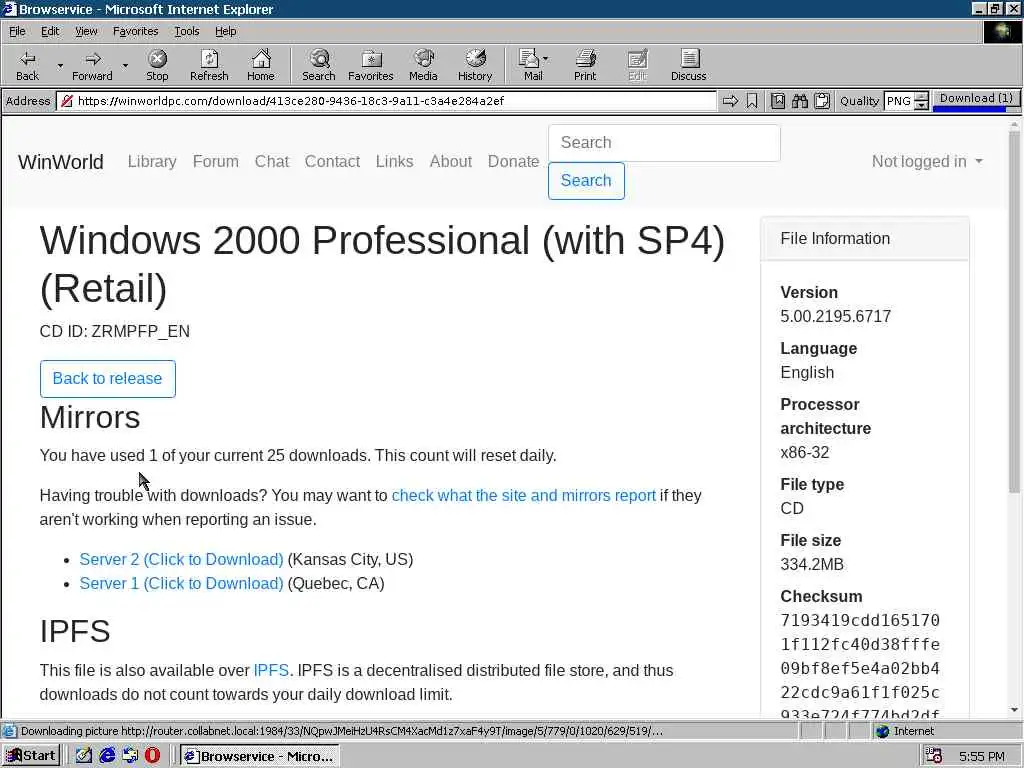Viewport: 1024px width, 768px height.
Task: Click the binoculars find icon
Action: click(800, 101)
